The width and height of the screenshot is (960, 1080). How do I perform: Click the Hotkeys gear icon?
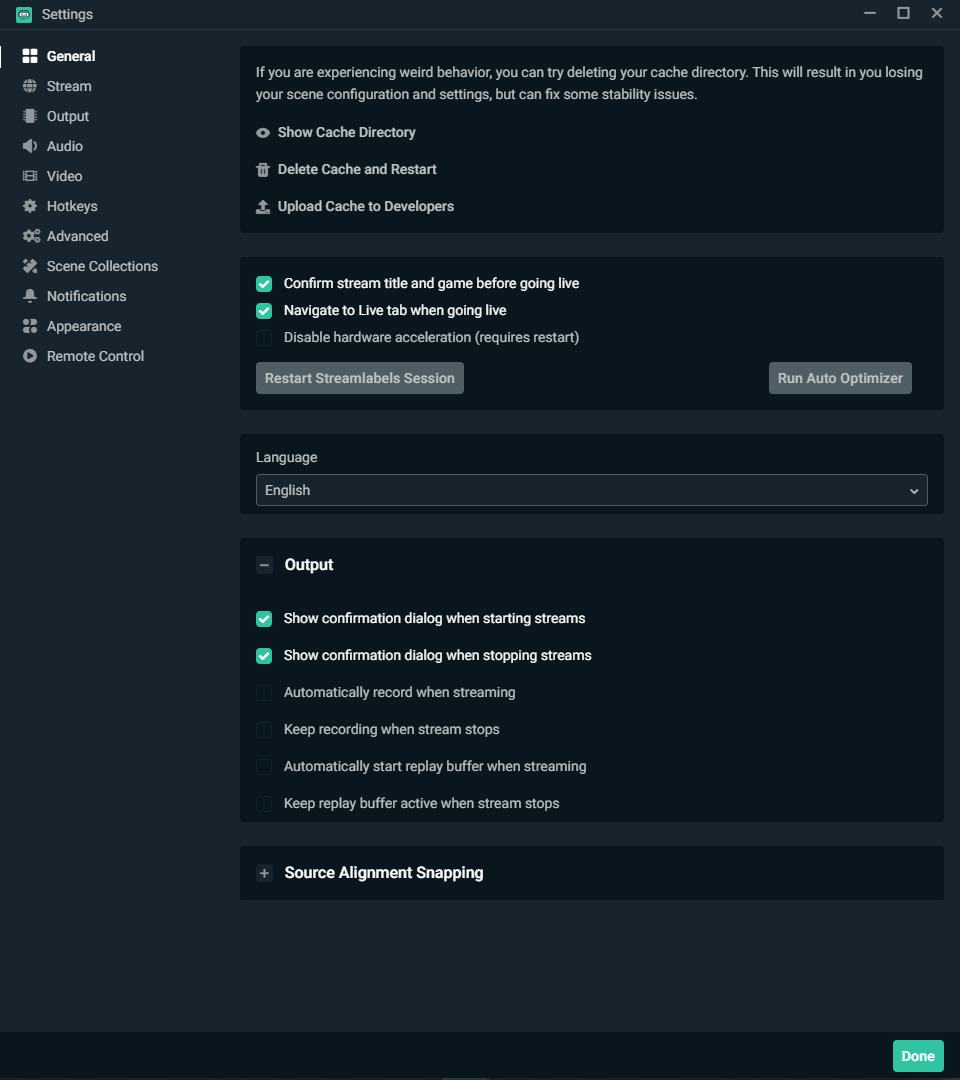coord(30,206)
